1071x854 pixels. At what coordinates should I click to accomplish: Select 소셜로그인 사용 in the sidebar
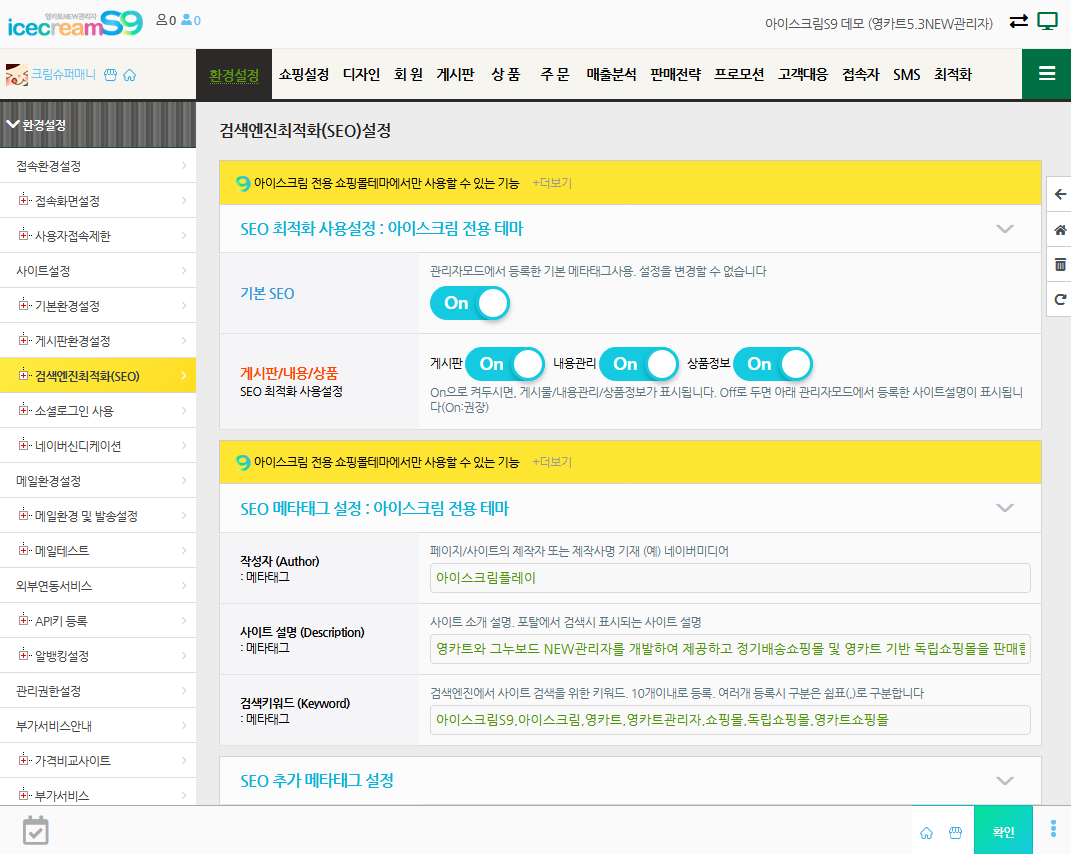click(x=74, y=411)
